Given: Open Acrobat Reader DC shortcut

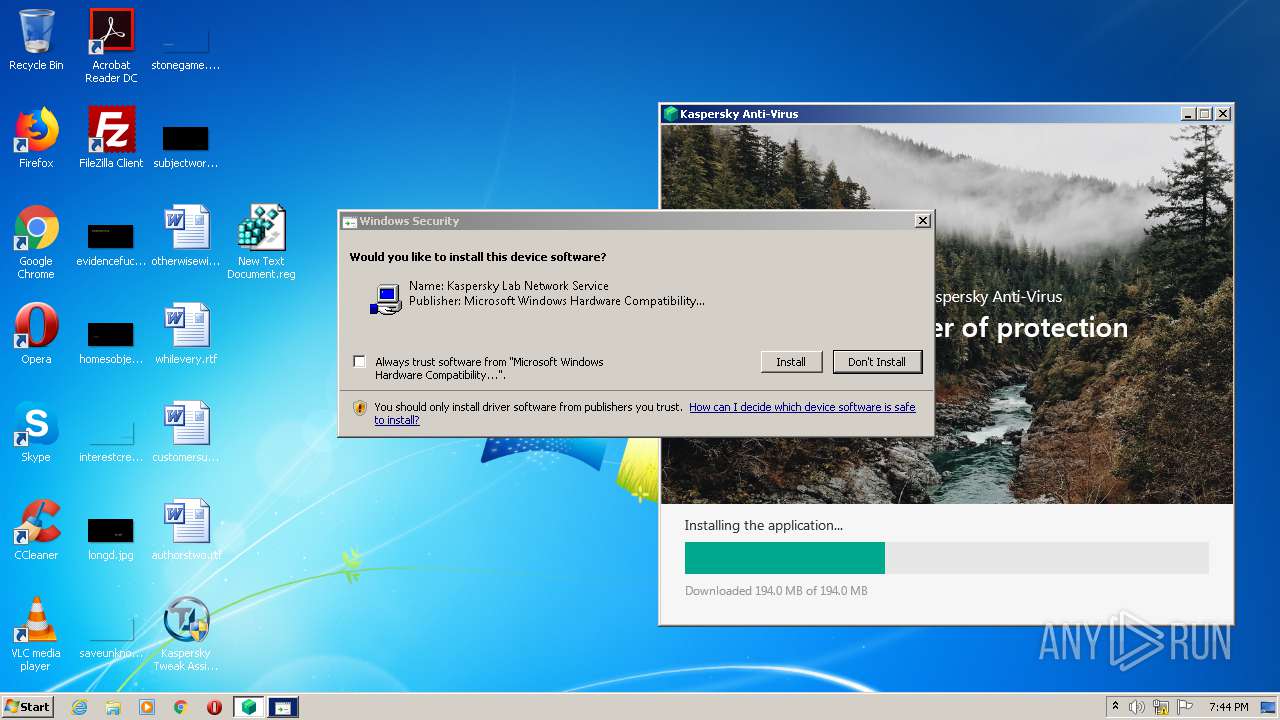Looking at the screenshot, I should (x=111, y=46).
